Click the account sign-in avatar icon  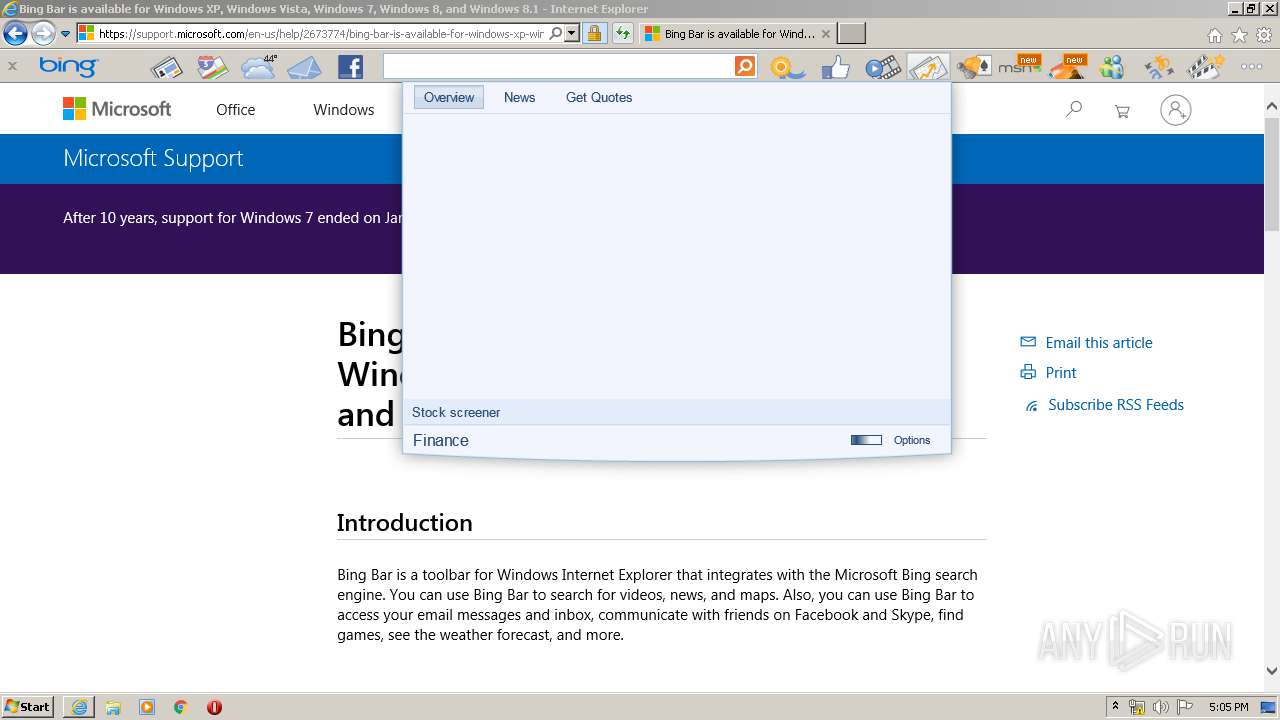pyautogui.click(x=1176, y=110)
